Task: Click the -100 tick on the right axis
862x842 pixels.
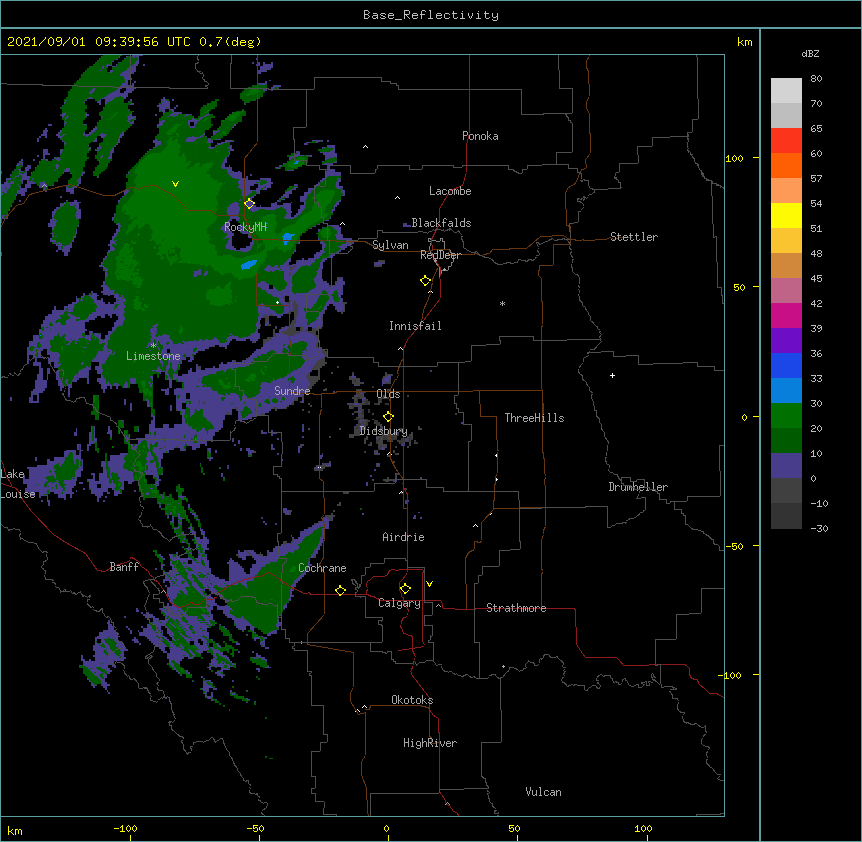Action: [x=731, y=675]
